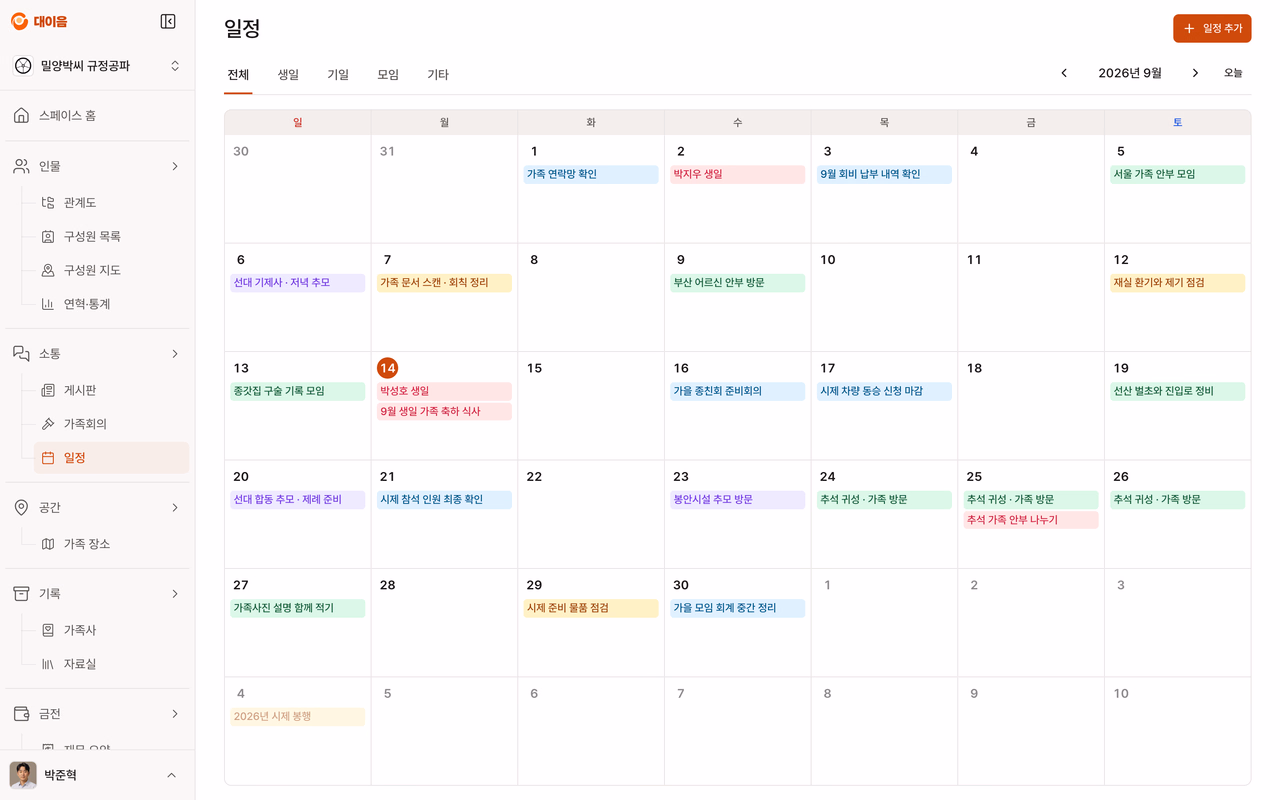
Task: Open the 서울 가족 안부 모임 event
Action: click(x=1178, y=175)
